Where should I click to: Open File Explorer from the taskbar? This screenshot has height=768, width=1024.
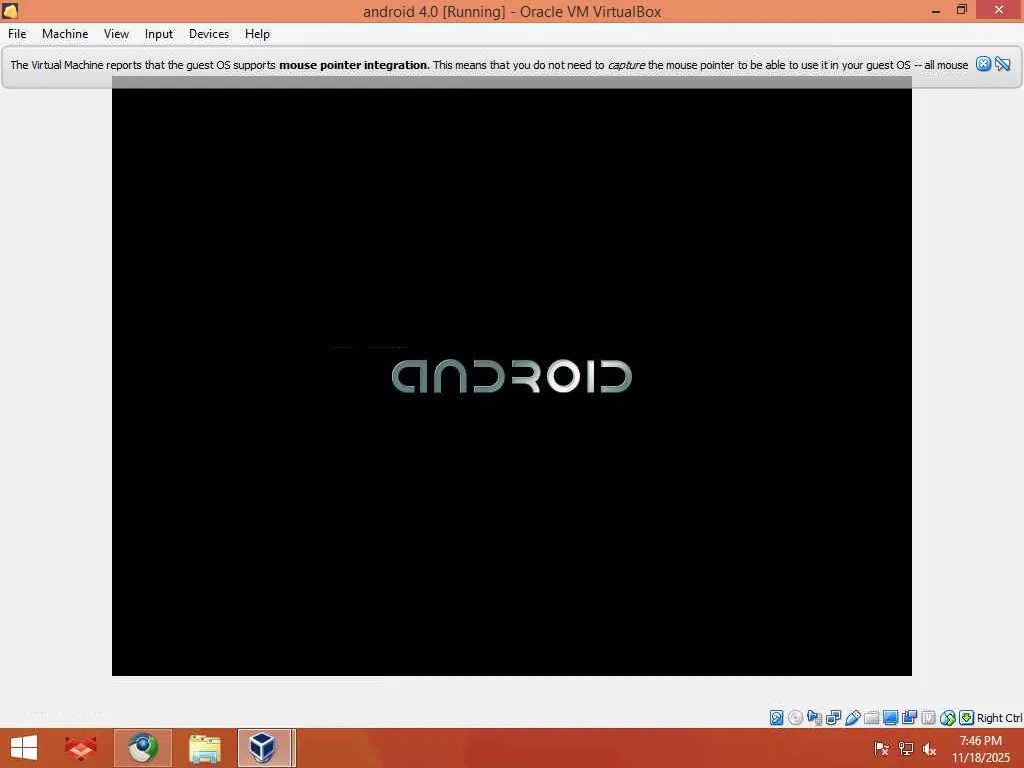(x=205, y=748)
